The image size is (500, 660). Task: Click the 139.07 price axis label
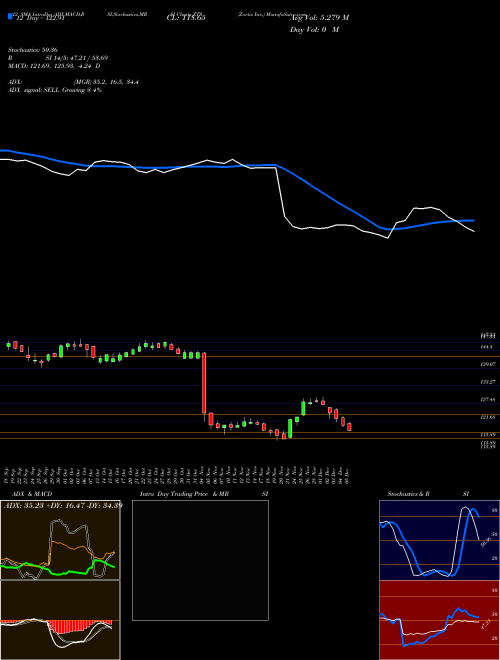(x=487, y=364)
